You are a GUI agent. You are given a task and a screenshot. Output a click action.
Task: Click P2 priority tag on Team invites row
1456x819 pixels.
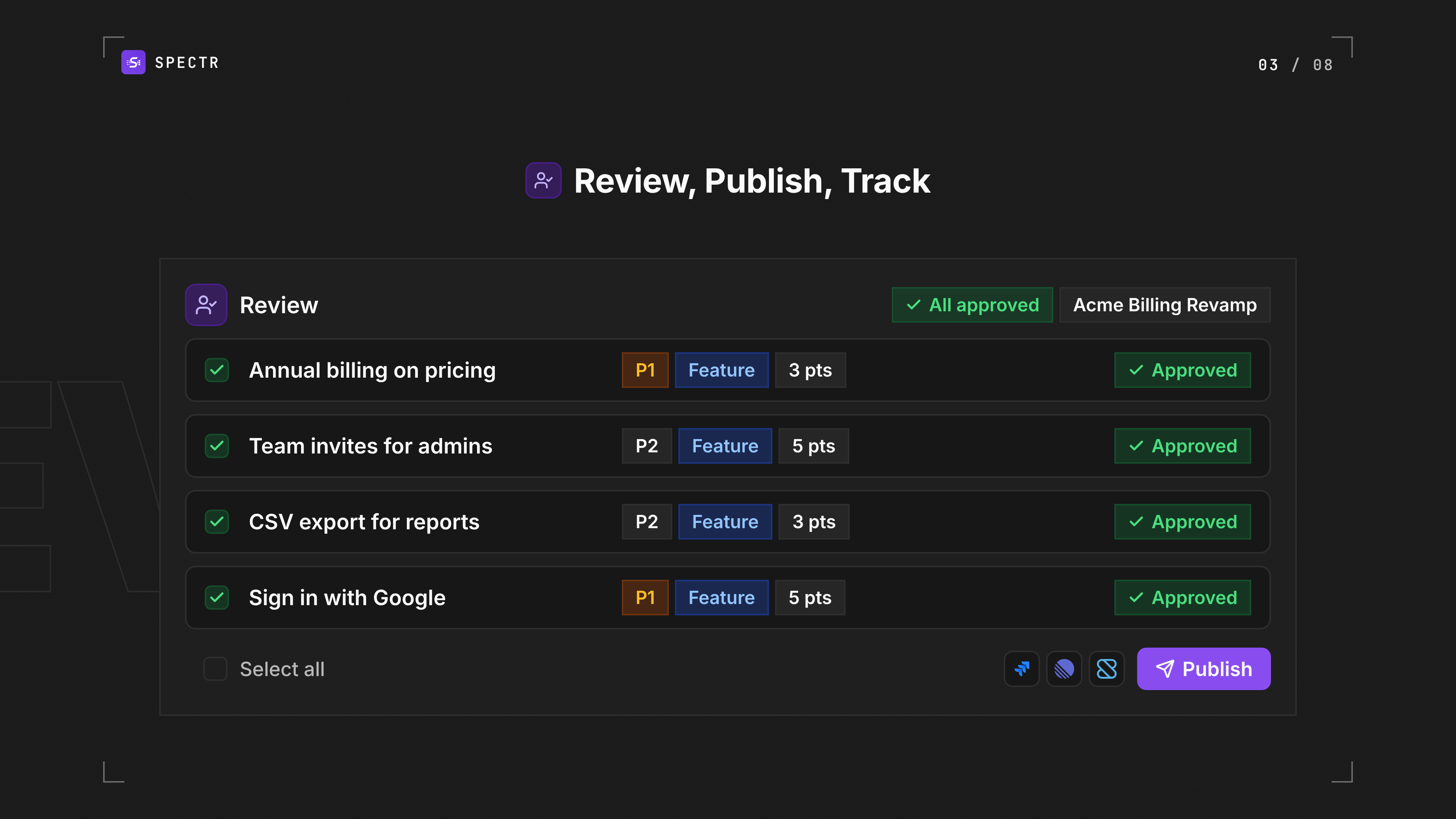[x=646, y=446]
